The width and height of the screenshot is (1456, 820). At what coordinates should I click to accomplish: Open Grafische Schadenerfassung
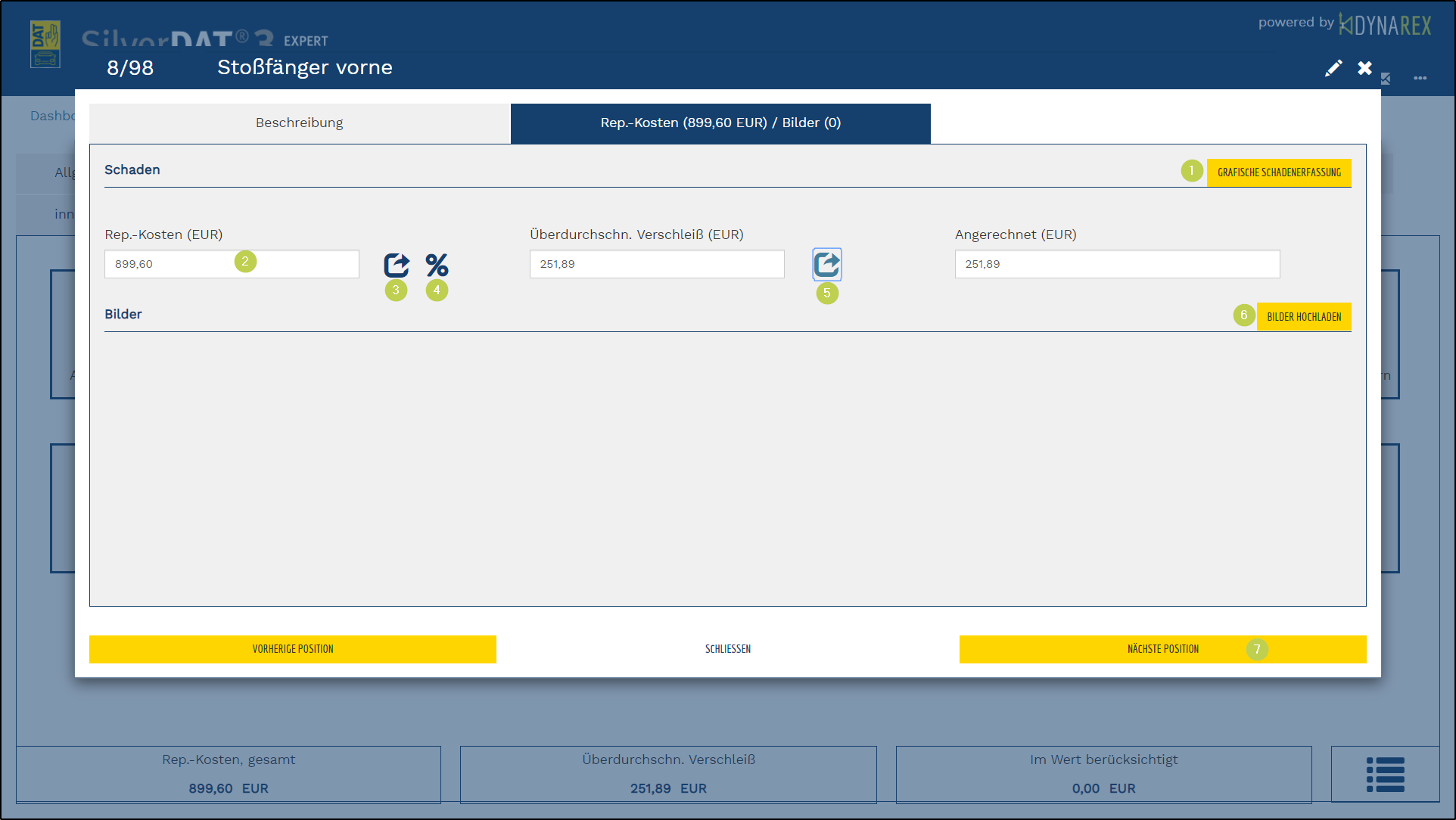(x=1278, y=172)
